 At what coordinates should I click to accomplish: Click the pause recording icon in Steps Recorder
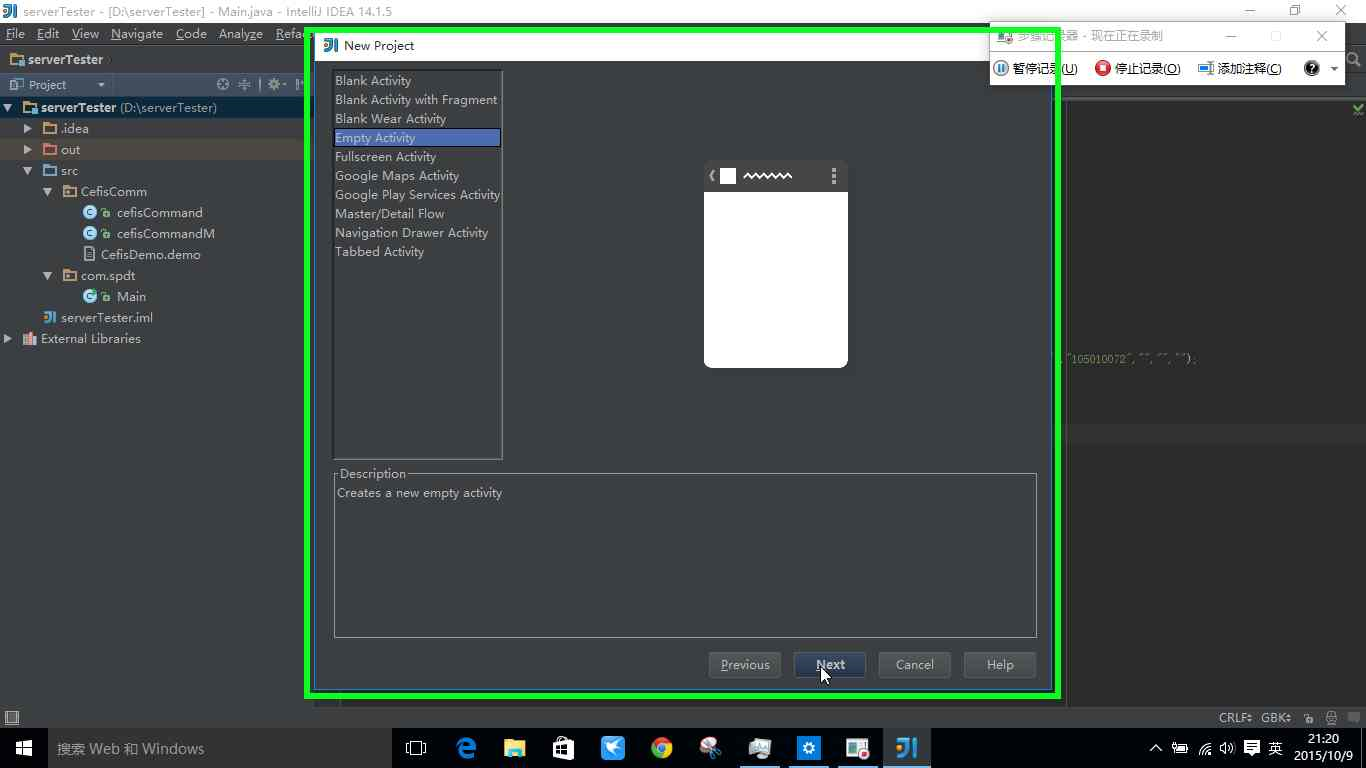tap(1001, 68)
